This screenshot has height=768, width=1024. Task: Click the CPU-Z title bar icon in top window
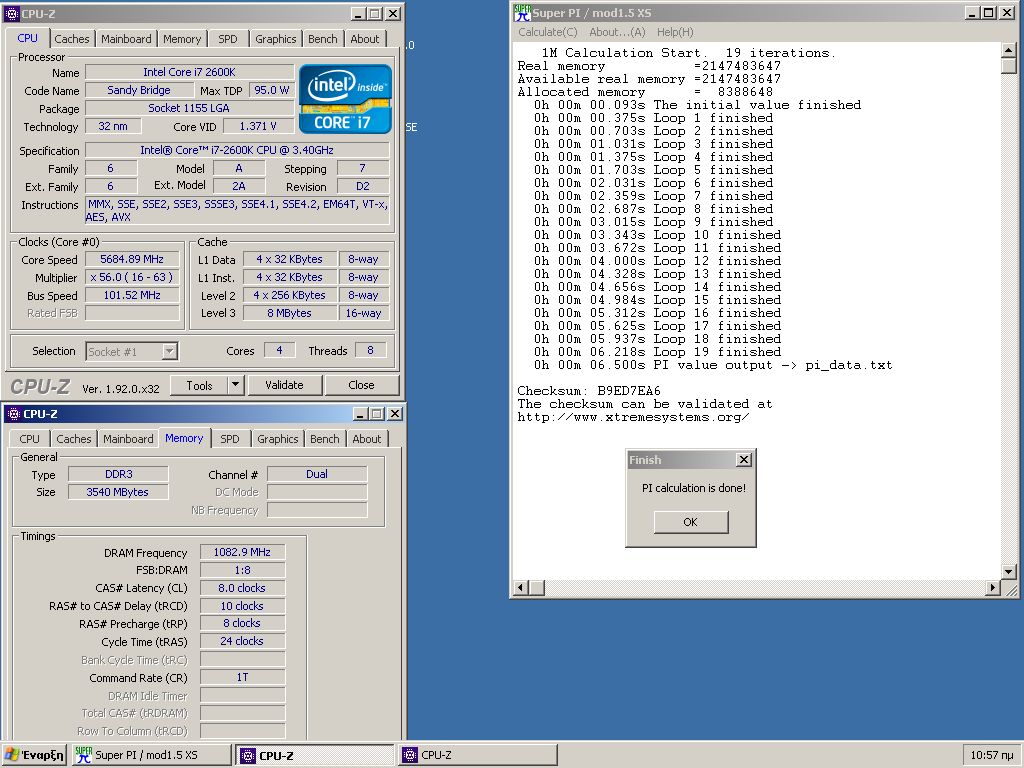[x=12, y=13]
